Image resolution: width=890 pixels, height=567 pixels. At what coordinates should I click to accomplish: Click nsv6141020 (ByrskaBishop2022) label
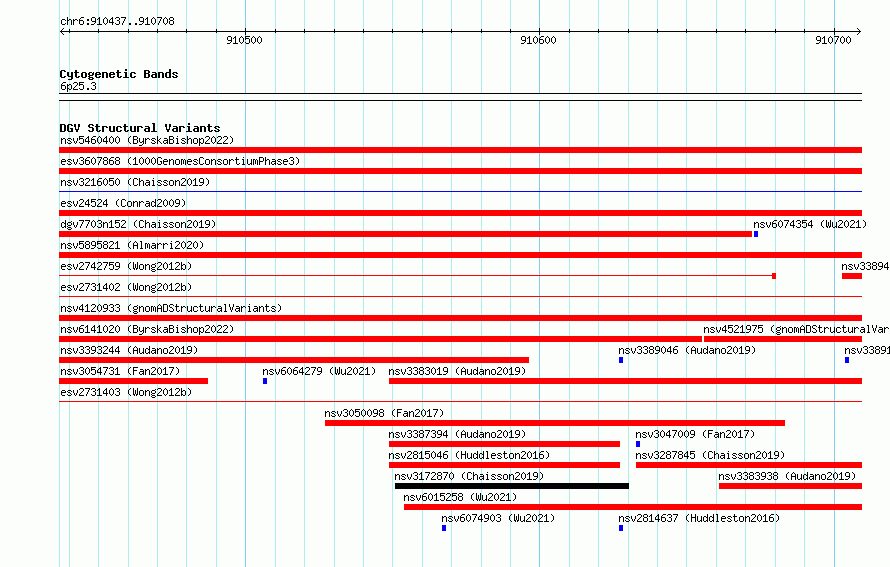[x=147, y=329]
